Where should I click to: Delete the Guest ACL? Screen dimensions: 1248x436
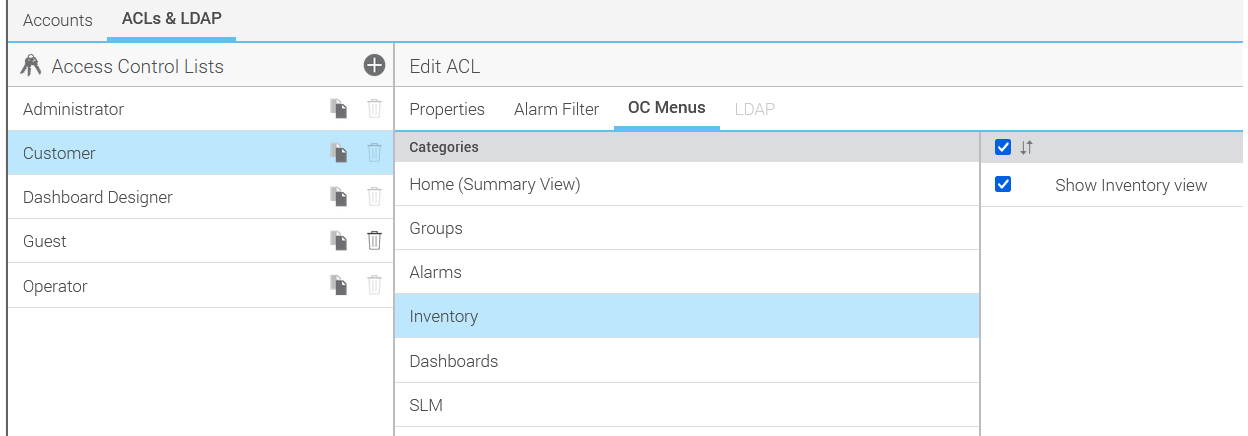click(374, 241)
